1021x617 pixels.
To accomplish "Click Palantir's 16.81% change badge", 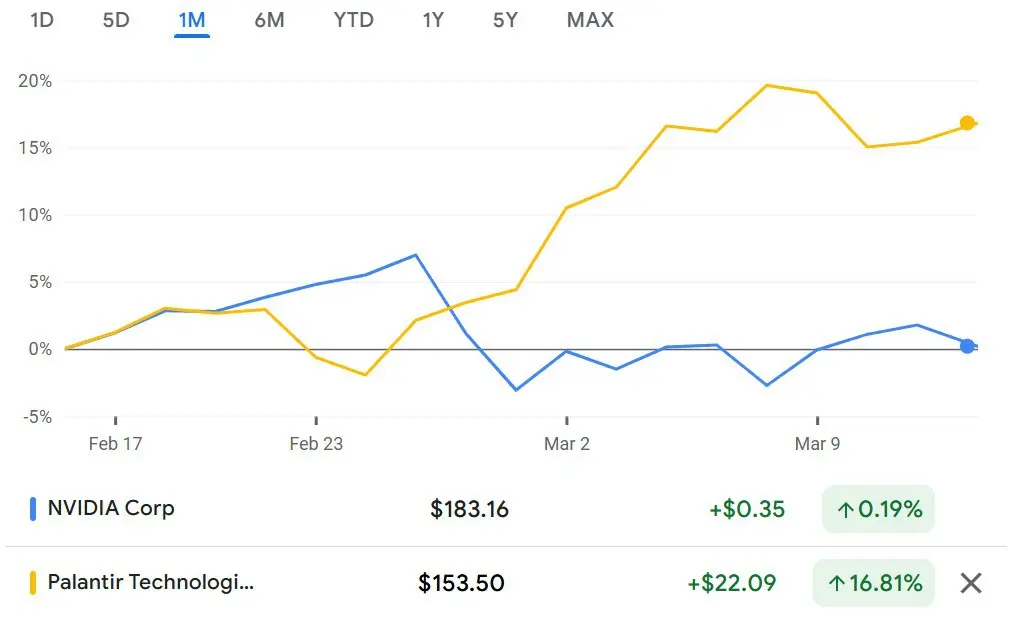I will 878,583.
